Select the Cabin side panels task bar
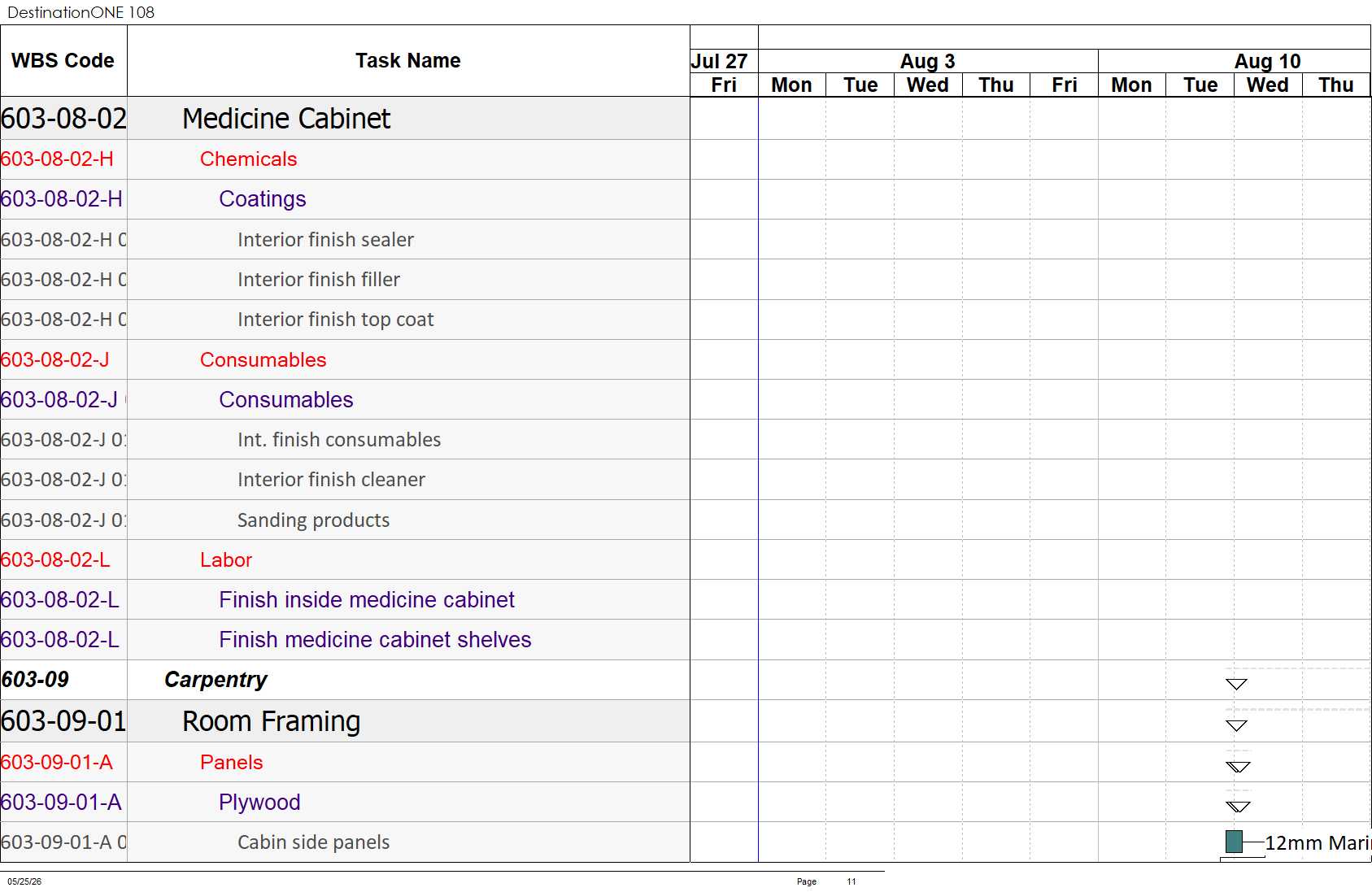 (x=1234, y=842)
